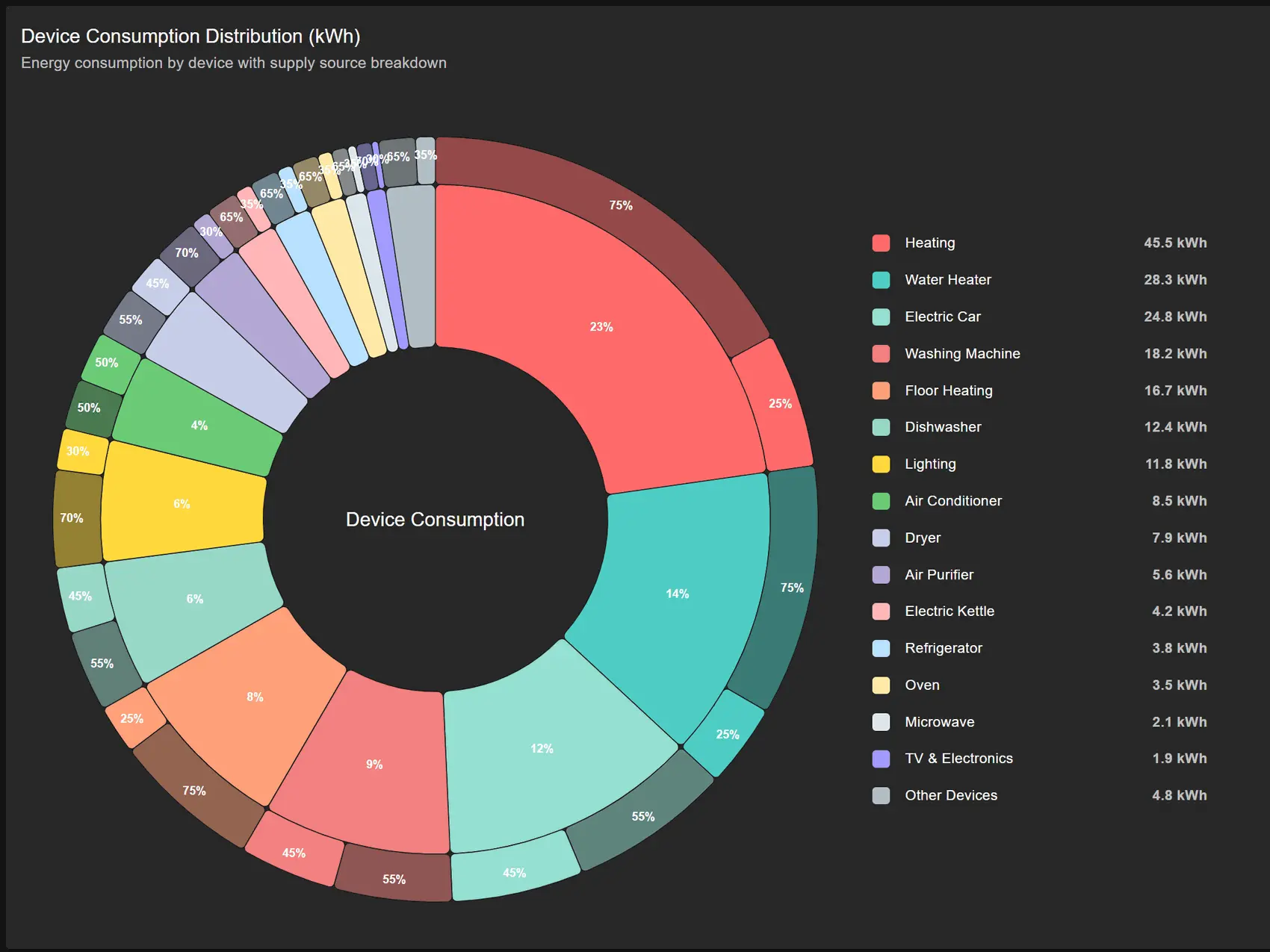Viewport: 1270px width, 952px height.
Task: Click the teal Water Heater legend swatch
Action: click(881, 280)
